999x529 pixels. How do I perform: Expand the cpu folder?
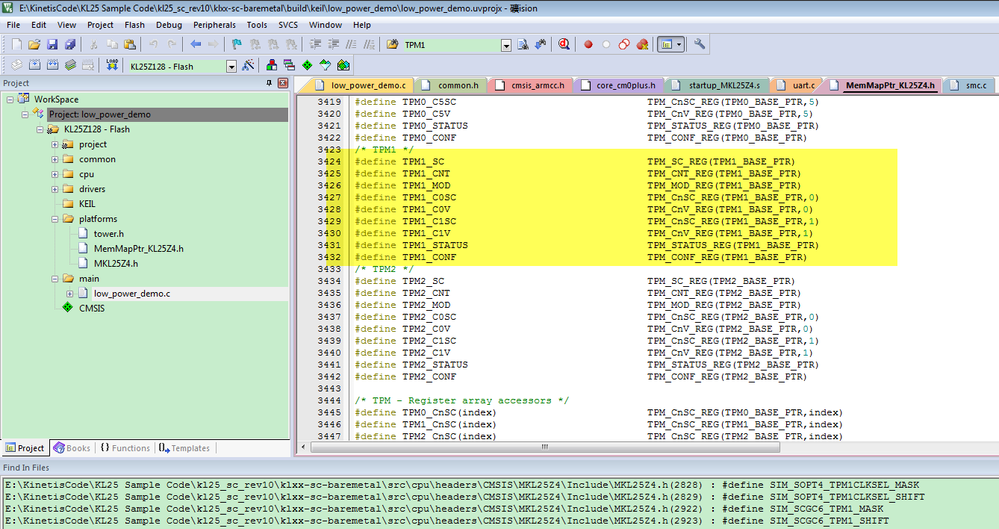tap(55, 174)
